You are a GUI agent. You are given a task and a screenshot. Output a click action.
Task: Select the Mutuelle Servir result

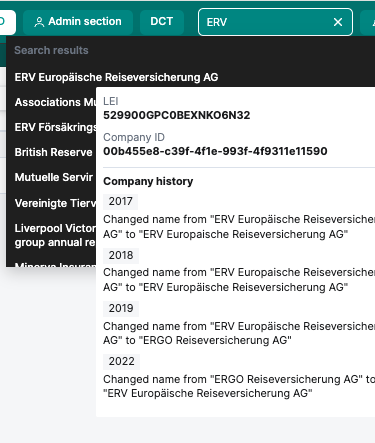pyautogui.click(x=53, y=177)
